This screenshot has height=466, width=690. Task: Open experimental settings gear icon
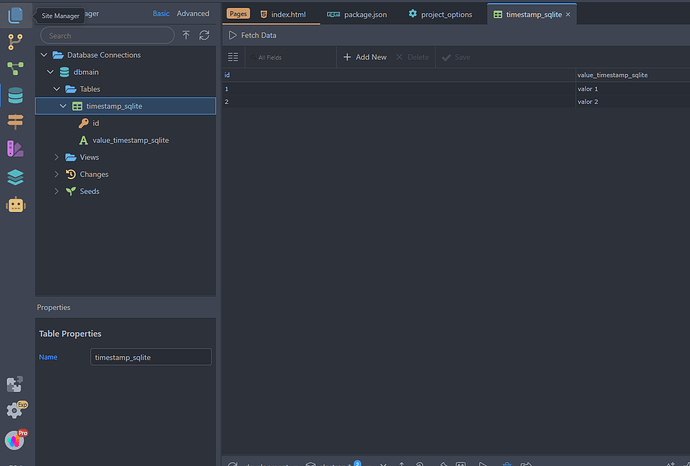14,411
